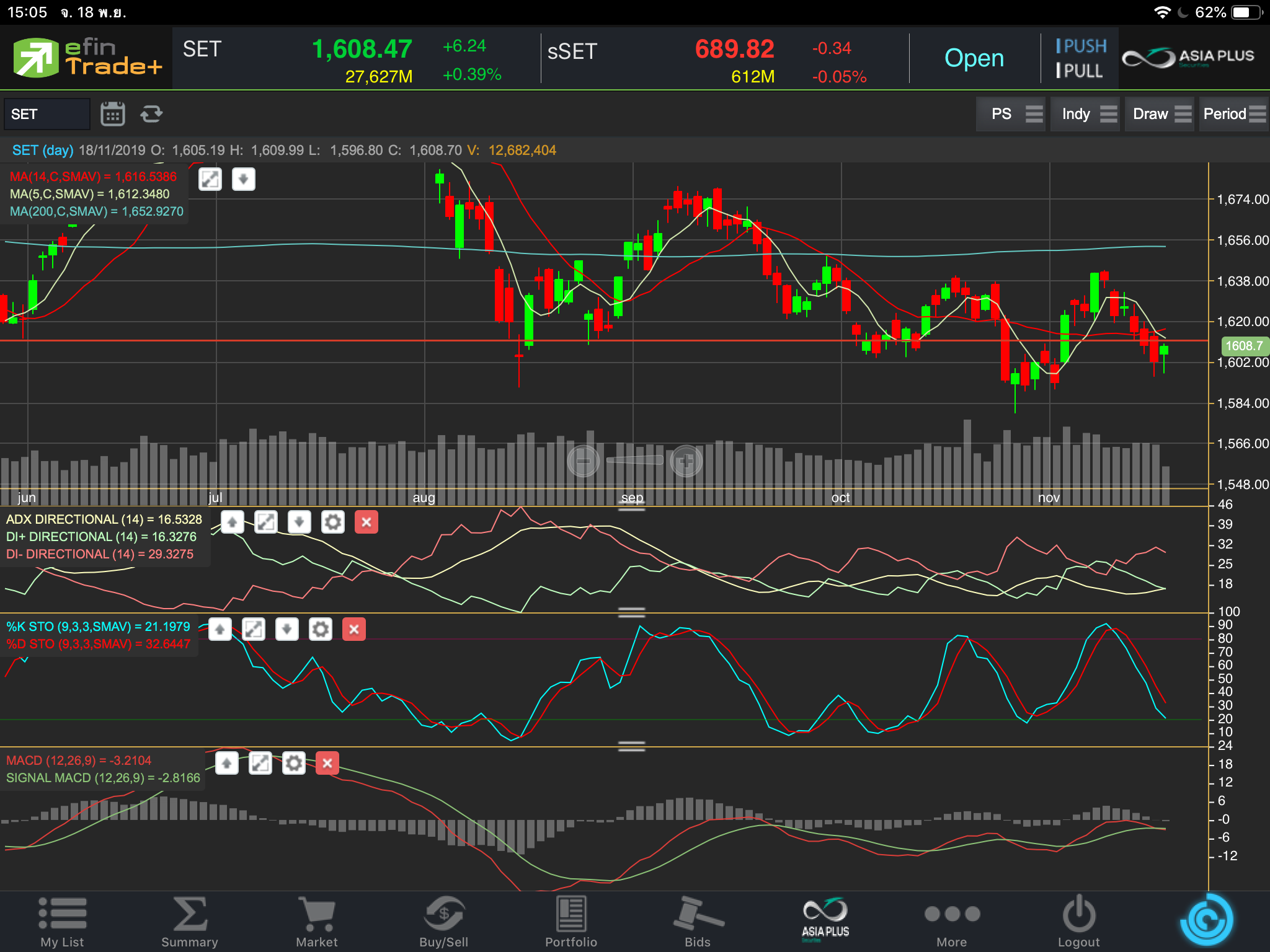Click the zoom in plus button
1270x952 pixels.
point(686,461)
